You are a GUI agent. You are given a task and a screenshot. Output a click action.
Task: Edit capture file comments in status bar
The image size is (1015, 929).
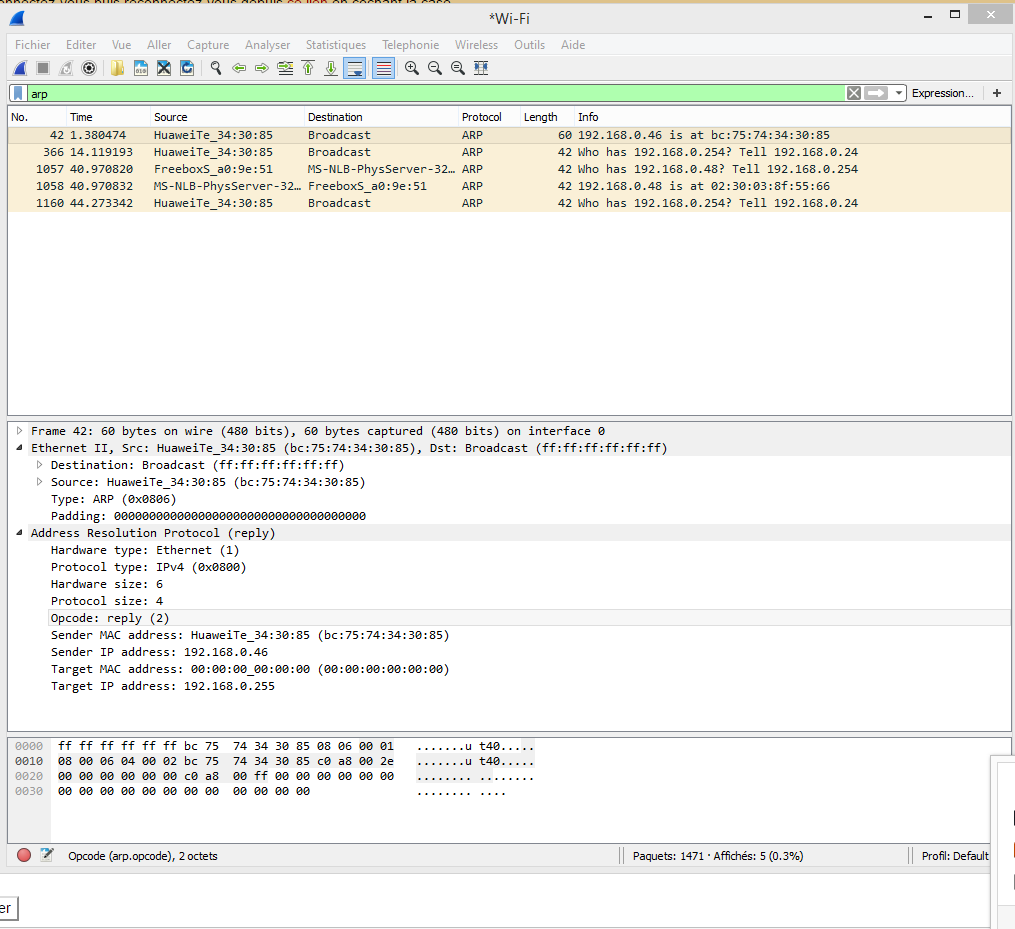point(47,855)
